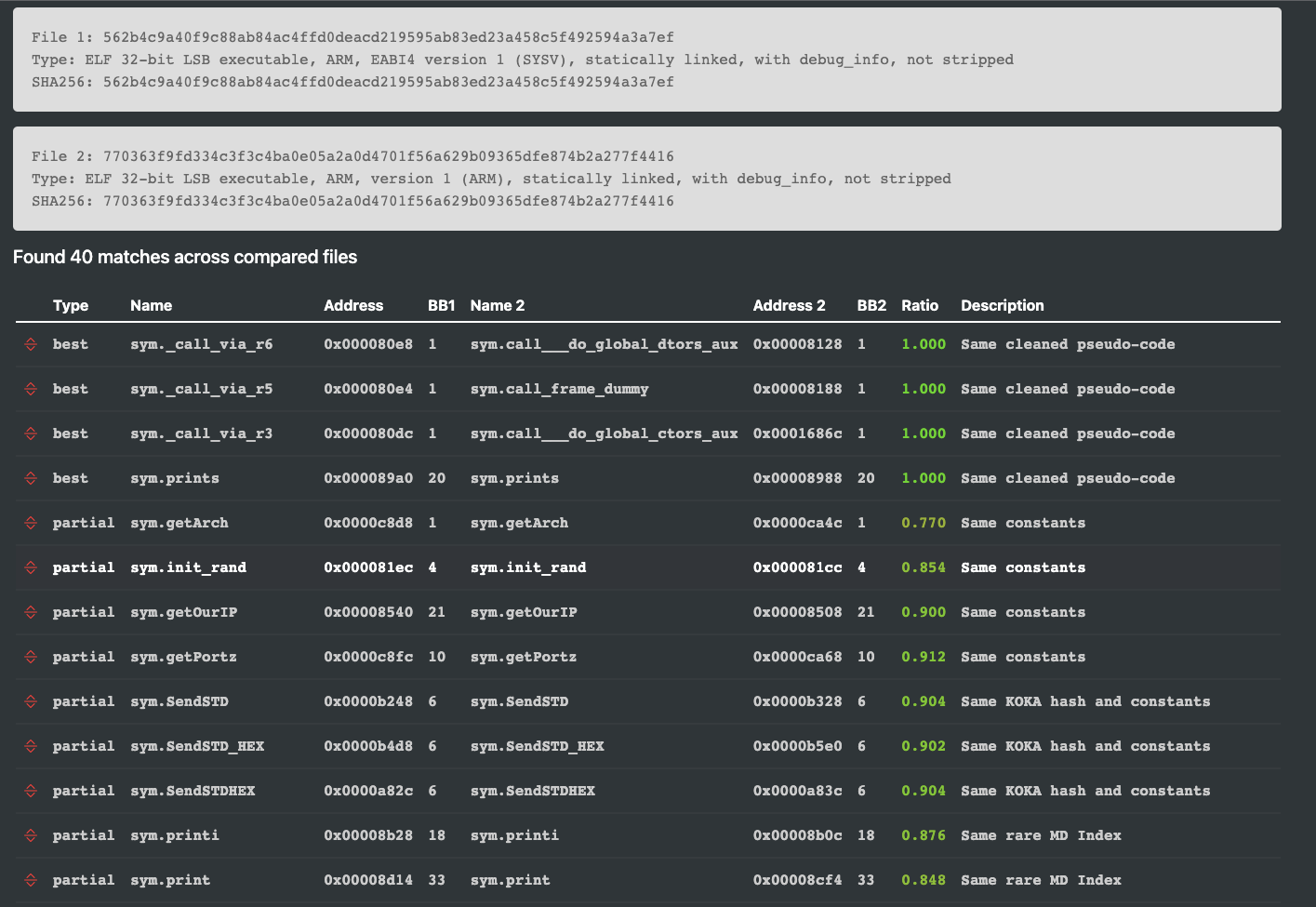
Task: Sort by the Type column header
Action: (x=71, y=305)
